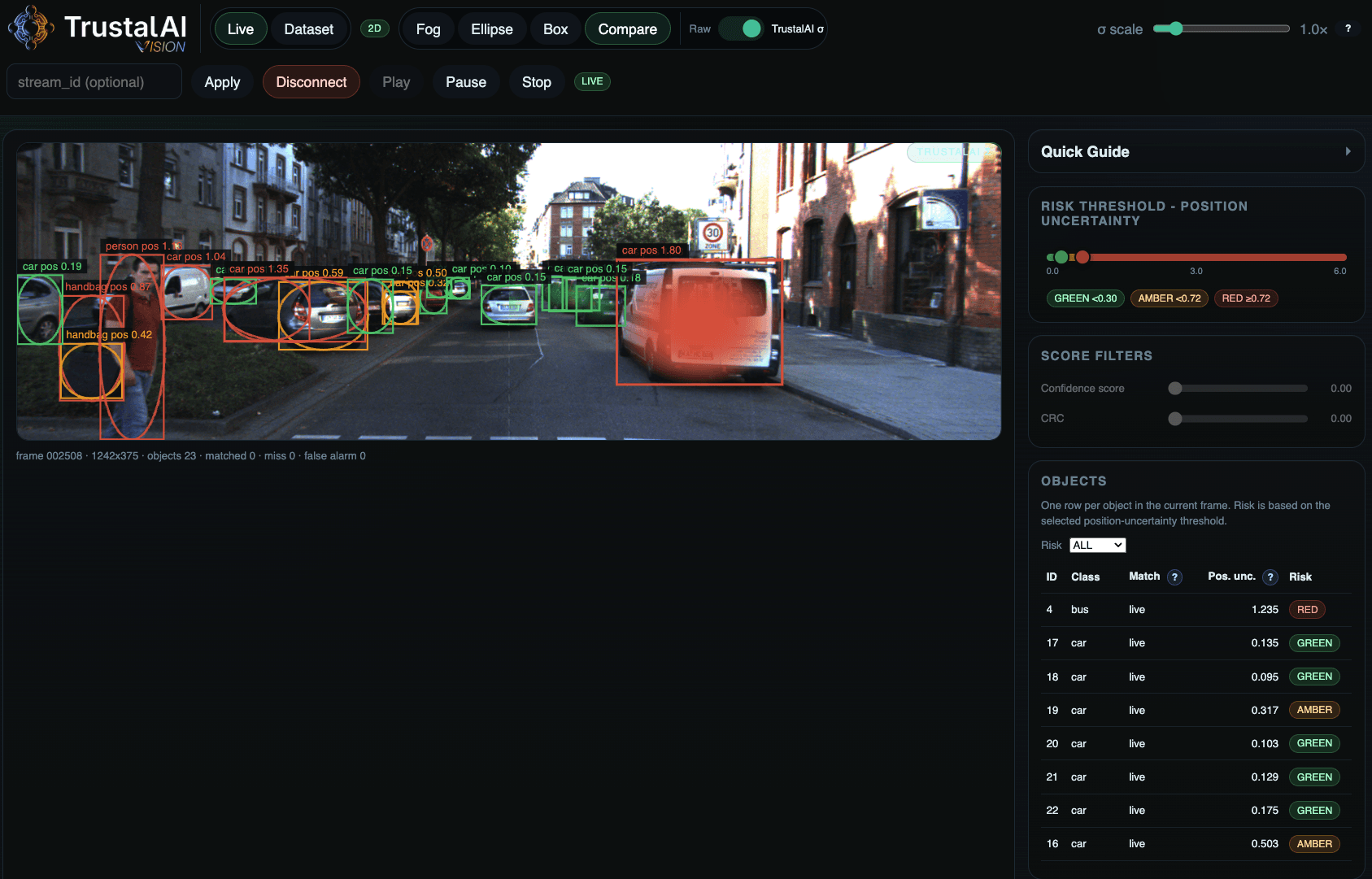
Task: Toggle the Ellipse overlay
Action: pos(492,29)
